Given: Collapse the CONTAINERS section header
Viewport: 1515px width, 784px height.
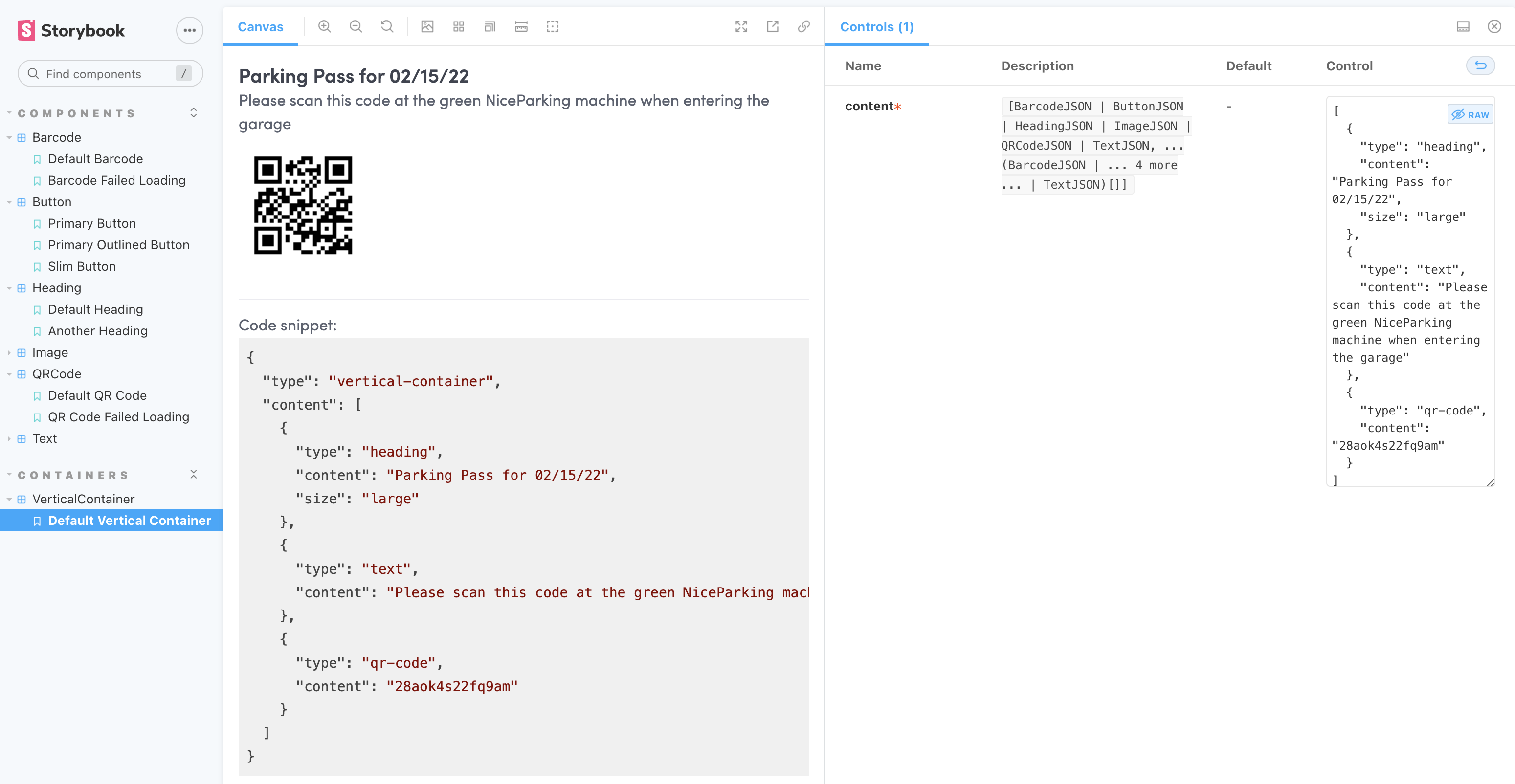Looking at the screenshot, I should 73,475.
